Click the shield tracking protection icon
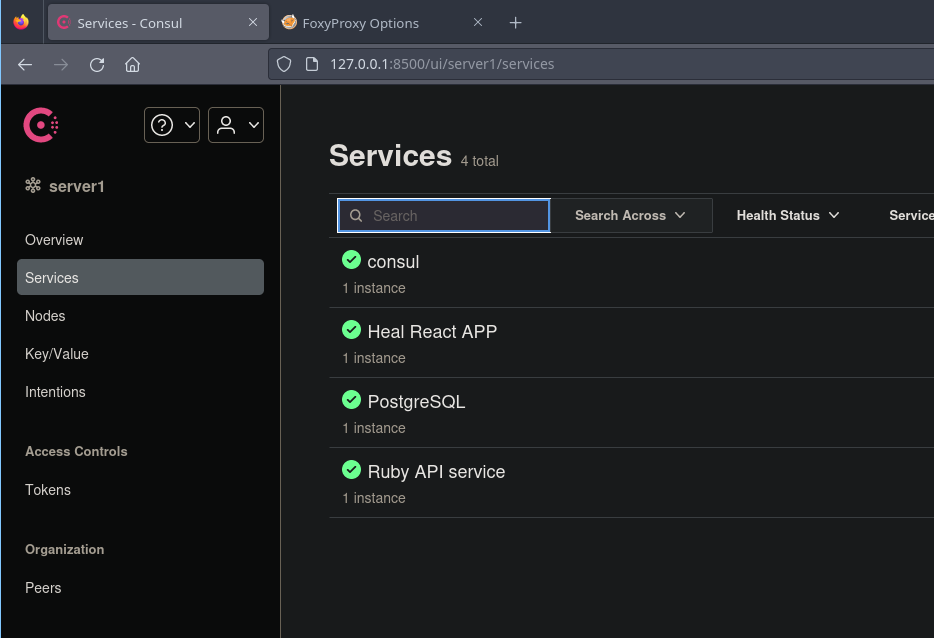 [x=284, y=64]
